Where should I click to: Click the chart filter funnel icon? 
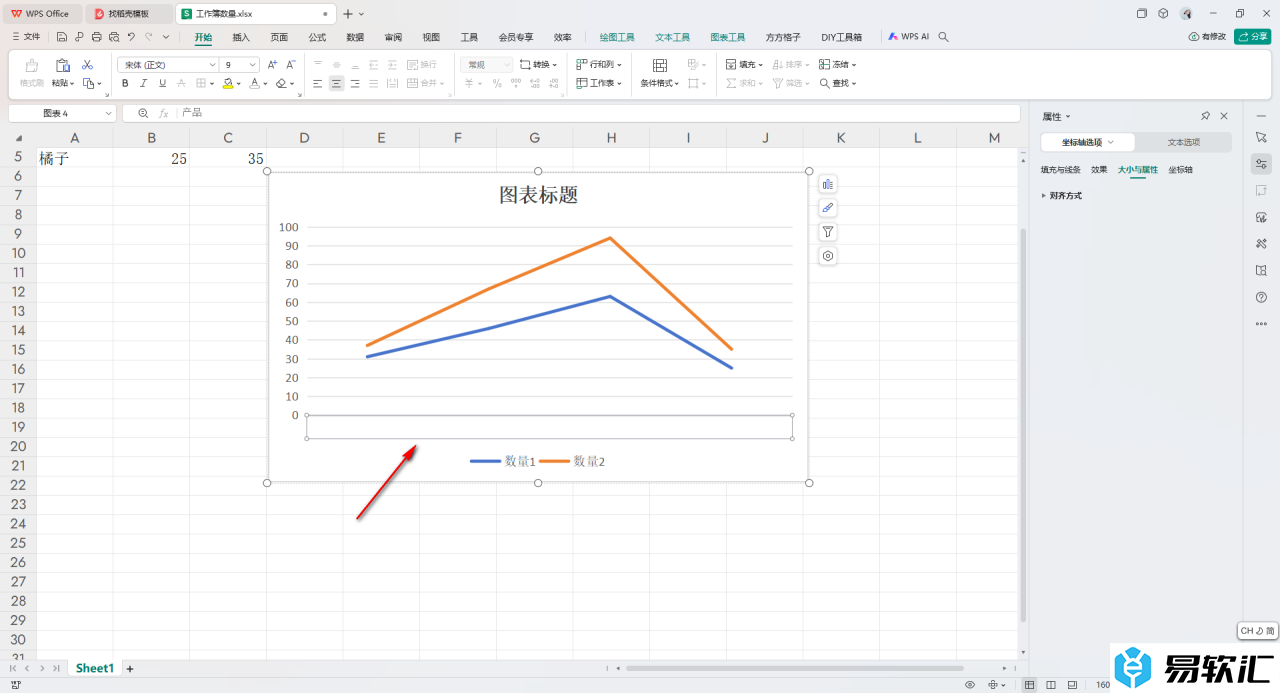828,232
